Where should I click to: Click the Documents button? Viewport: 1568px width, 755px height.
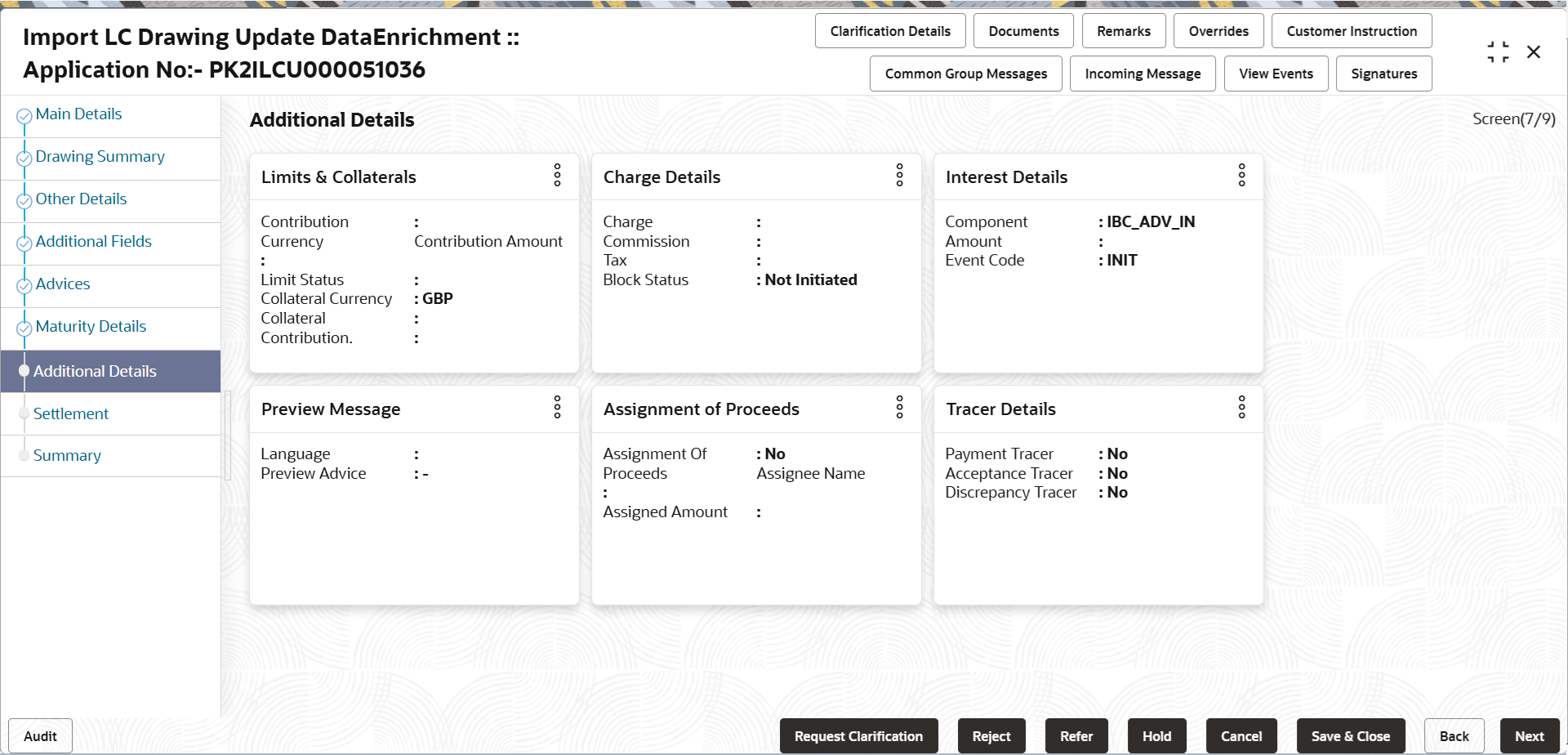tap(1023, 31)
